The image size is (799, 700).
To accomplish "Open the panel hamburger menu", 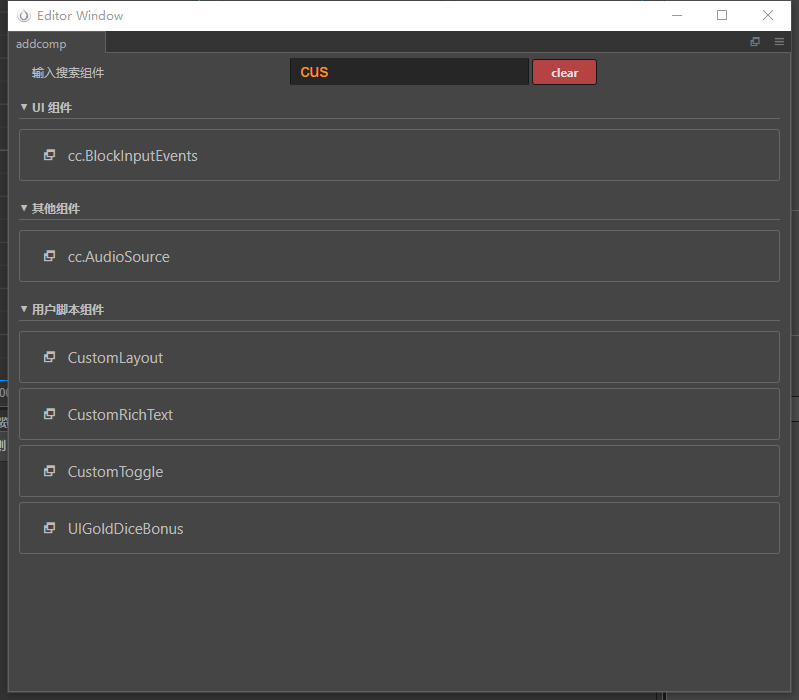I will 779,42.
